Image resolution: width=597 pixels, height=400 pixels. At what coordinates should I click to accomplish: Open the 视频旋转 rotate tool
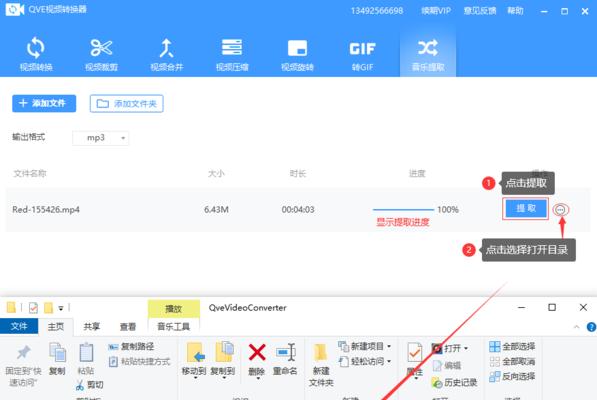click(297, 54)
